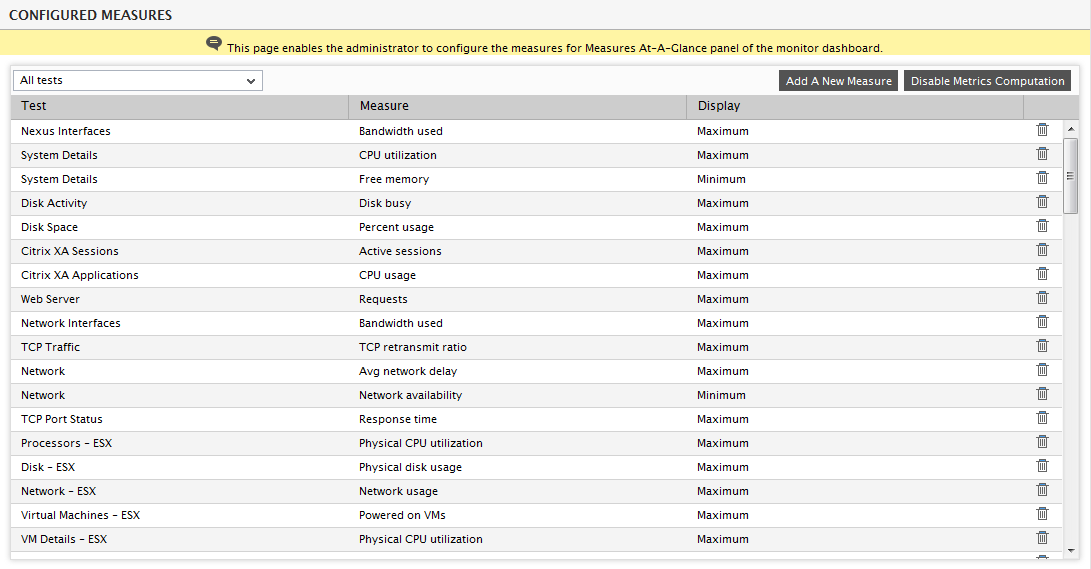
Task: Delete the Citrix XA Sessions row
Action: point(1042,250)
